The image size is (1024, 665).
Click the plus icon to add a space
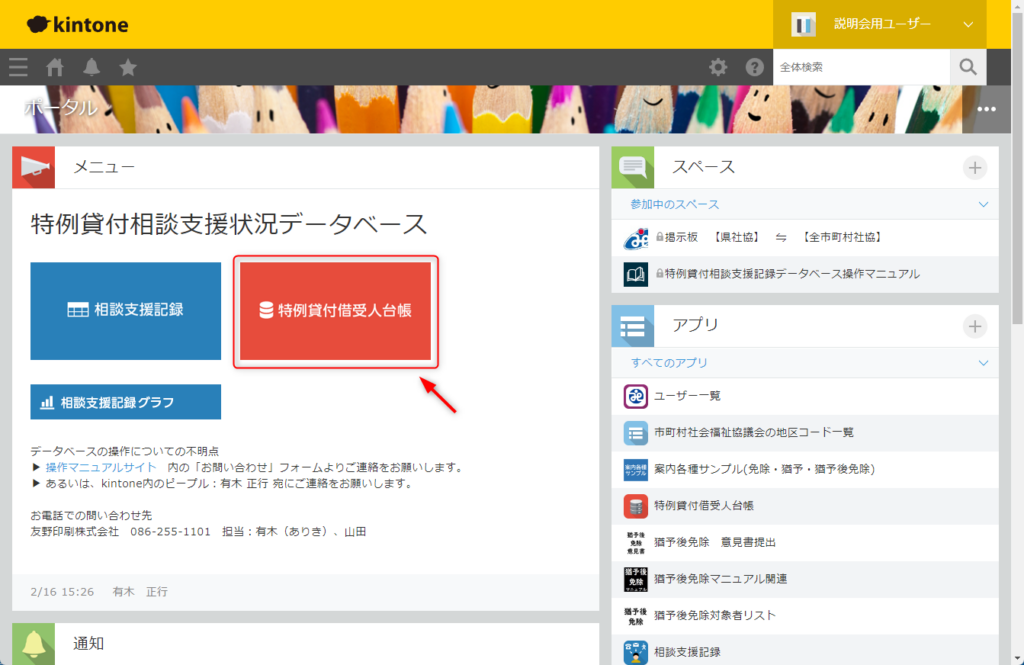975,168
